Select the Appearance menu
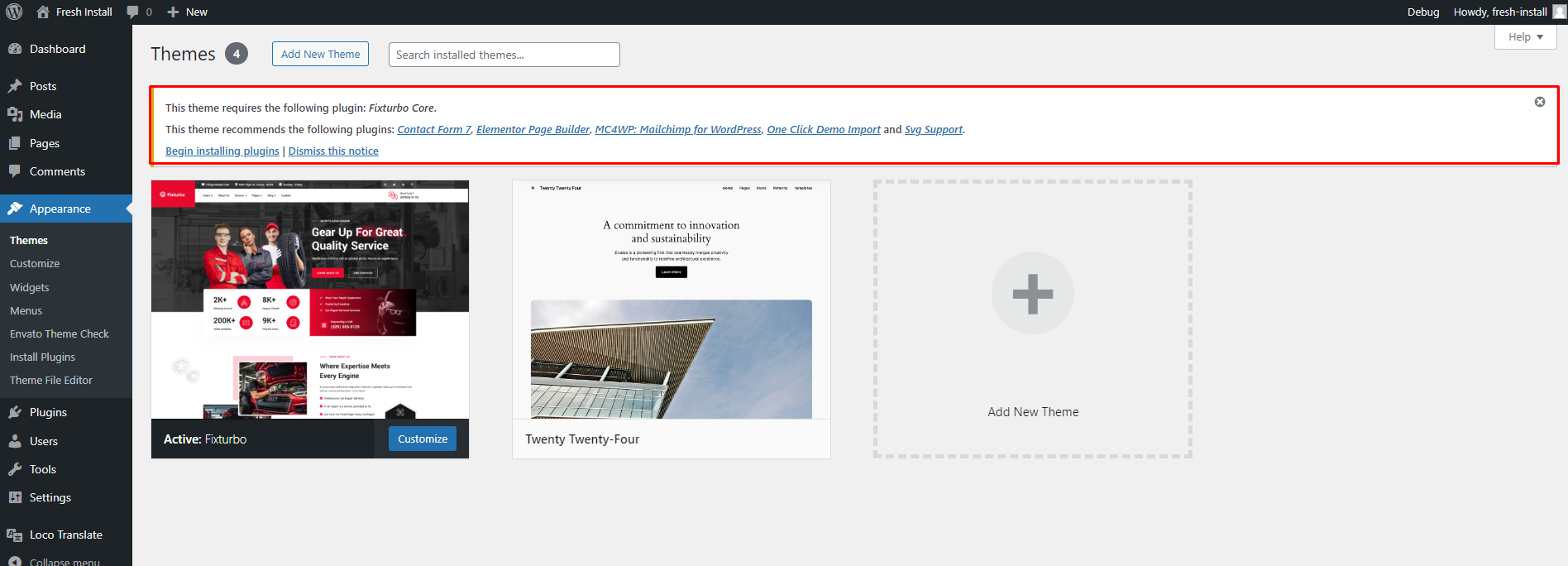The width and height of the screenshot is (1568, 566). pyautogui.click(x=66, y=209)
